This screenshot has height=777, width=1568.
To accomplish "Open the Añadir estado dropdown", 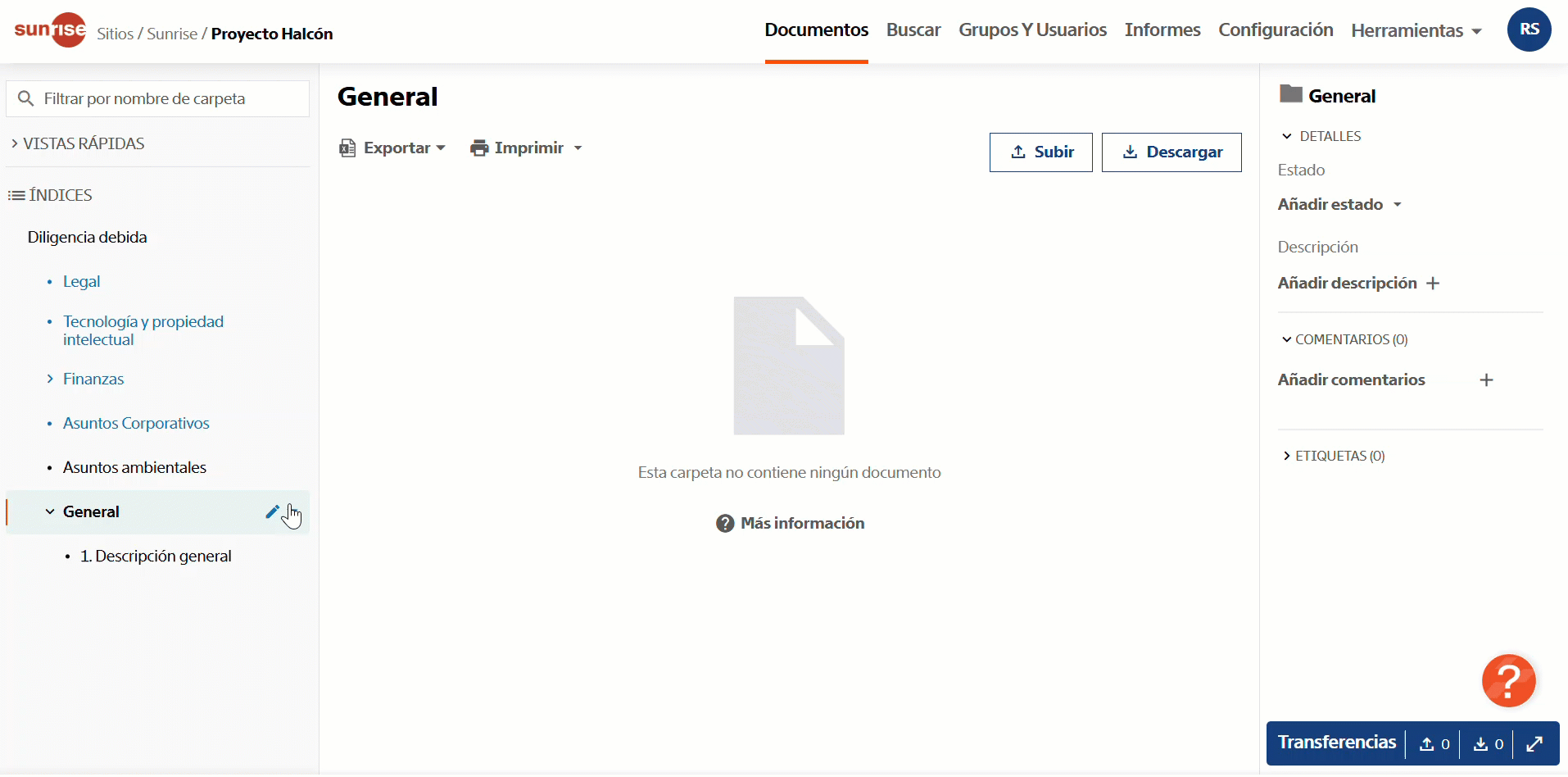I will 1339,205.
